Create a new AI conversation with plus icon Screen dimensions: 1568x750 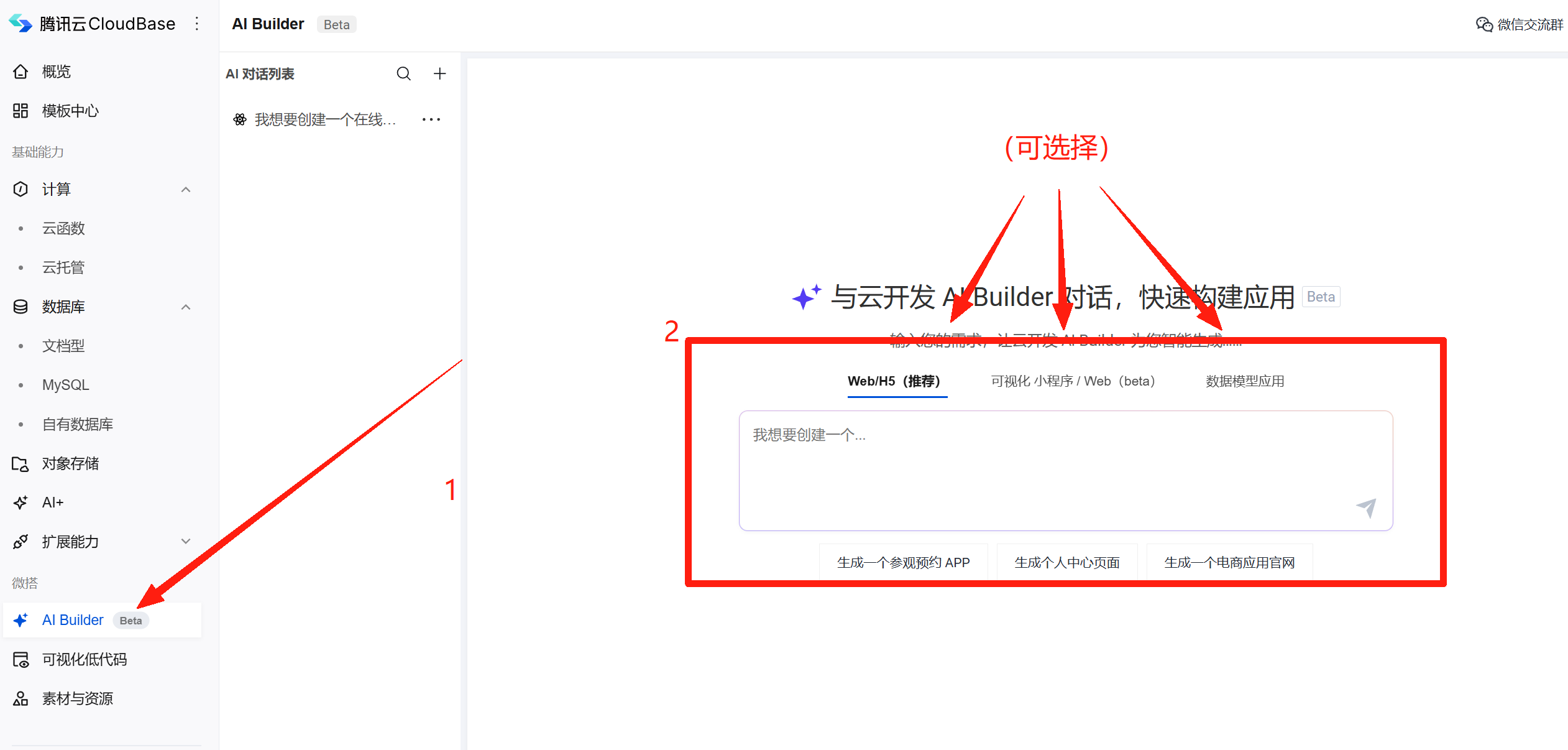(440, 73)
